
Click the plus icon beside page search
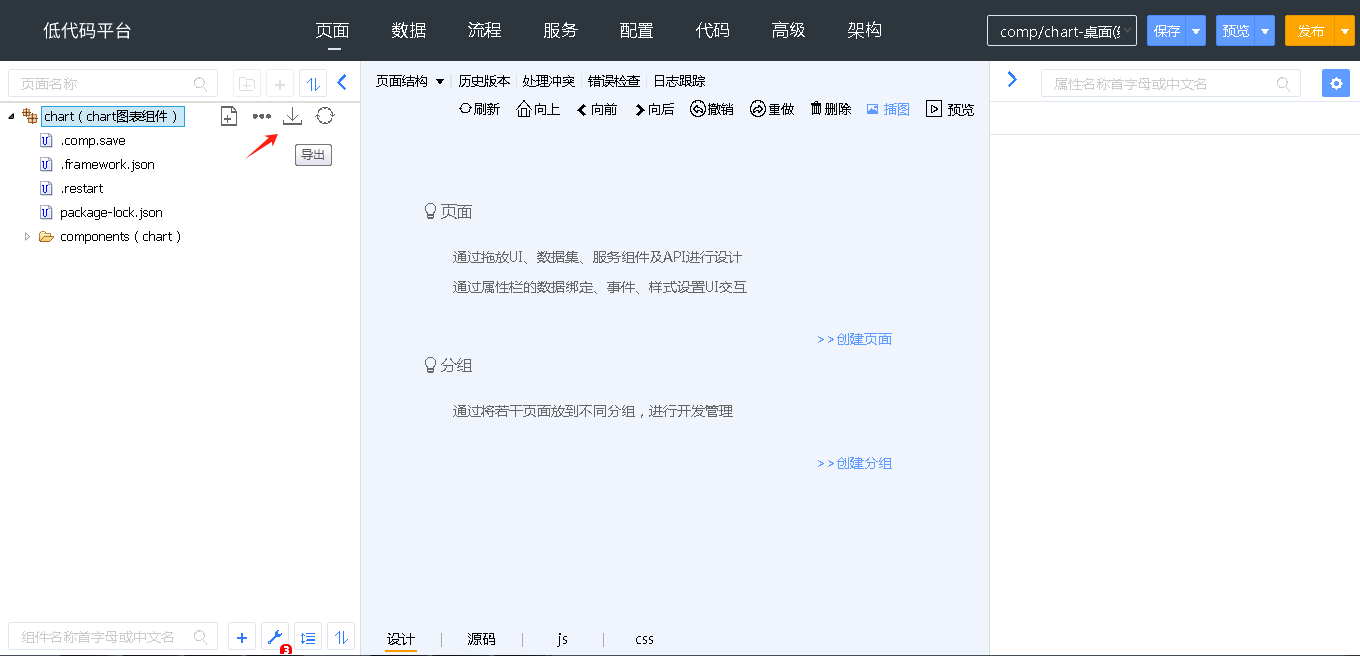click(280, 83)
